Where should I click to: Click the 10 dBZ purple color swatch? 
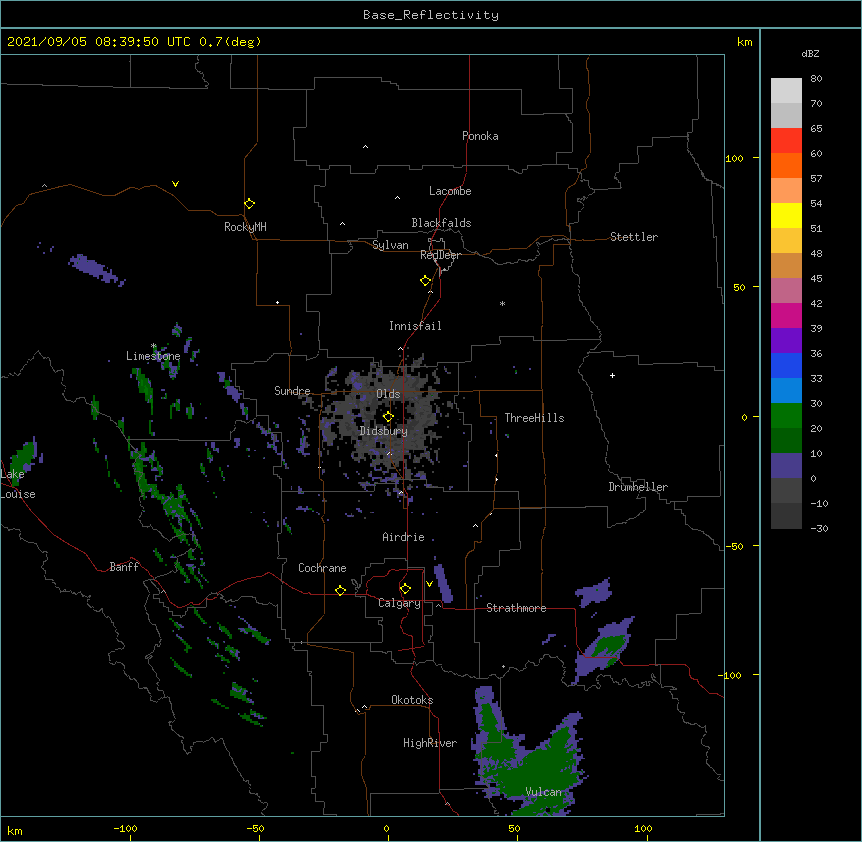pos(786,466)
